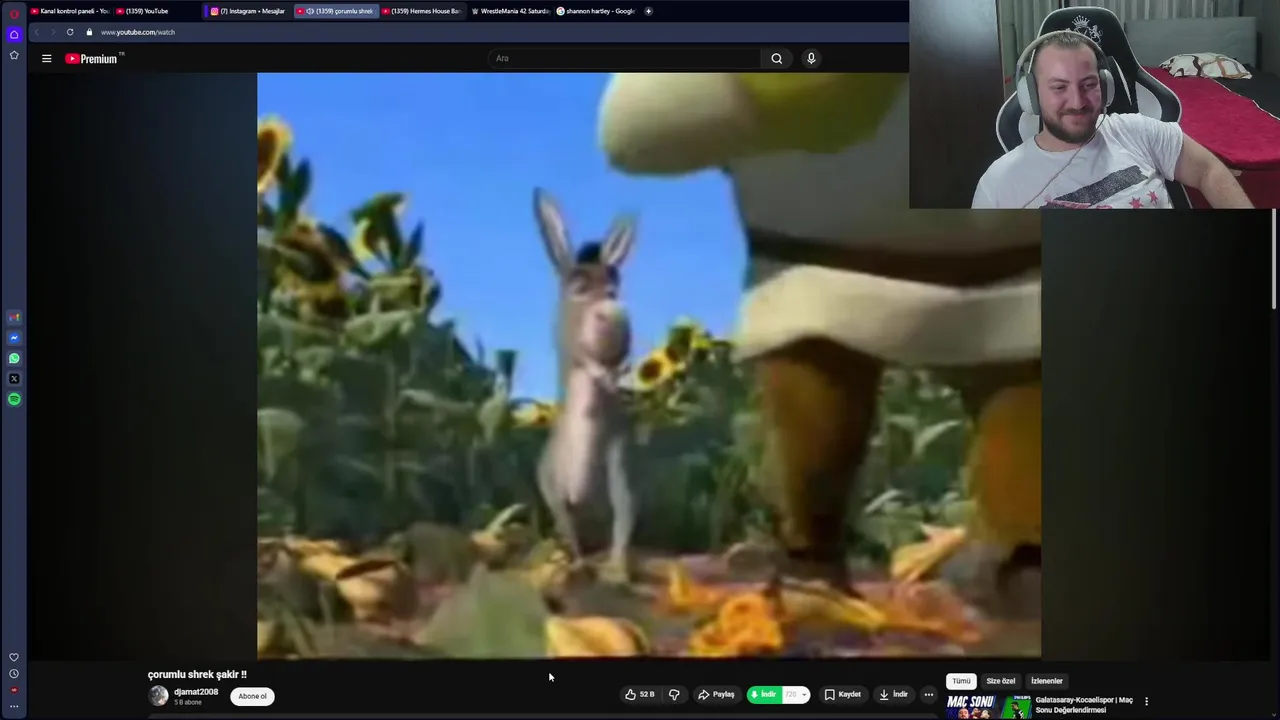This screenshot has width=1280, height=720.
Task: Open the YouTube hamburger guide menu
Action: (x=46, y=58)
